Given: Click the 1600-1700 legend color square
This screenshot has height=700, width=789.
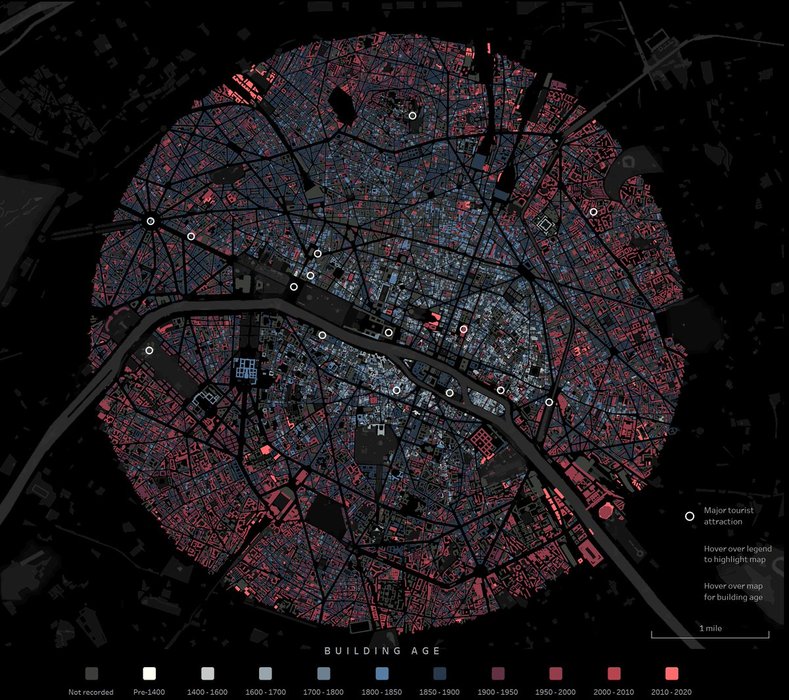Looking at the screenshot, I should click(x=266, y=673).
